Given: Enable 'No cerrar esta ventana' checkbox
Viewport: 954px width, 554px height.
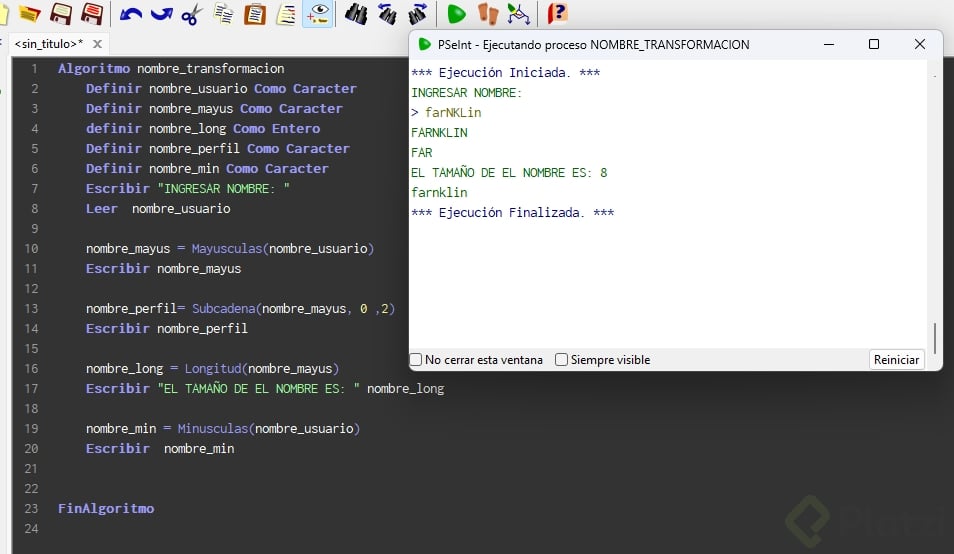Looking at the screenshot, I should pyautogui.click(x=416, y=360).
